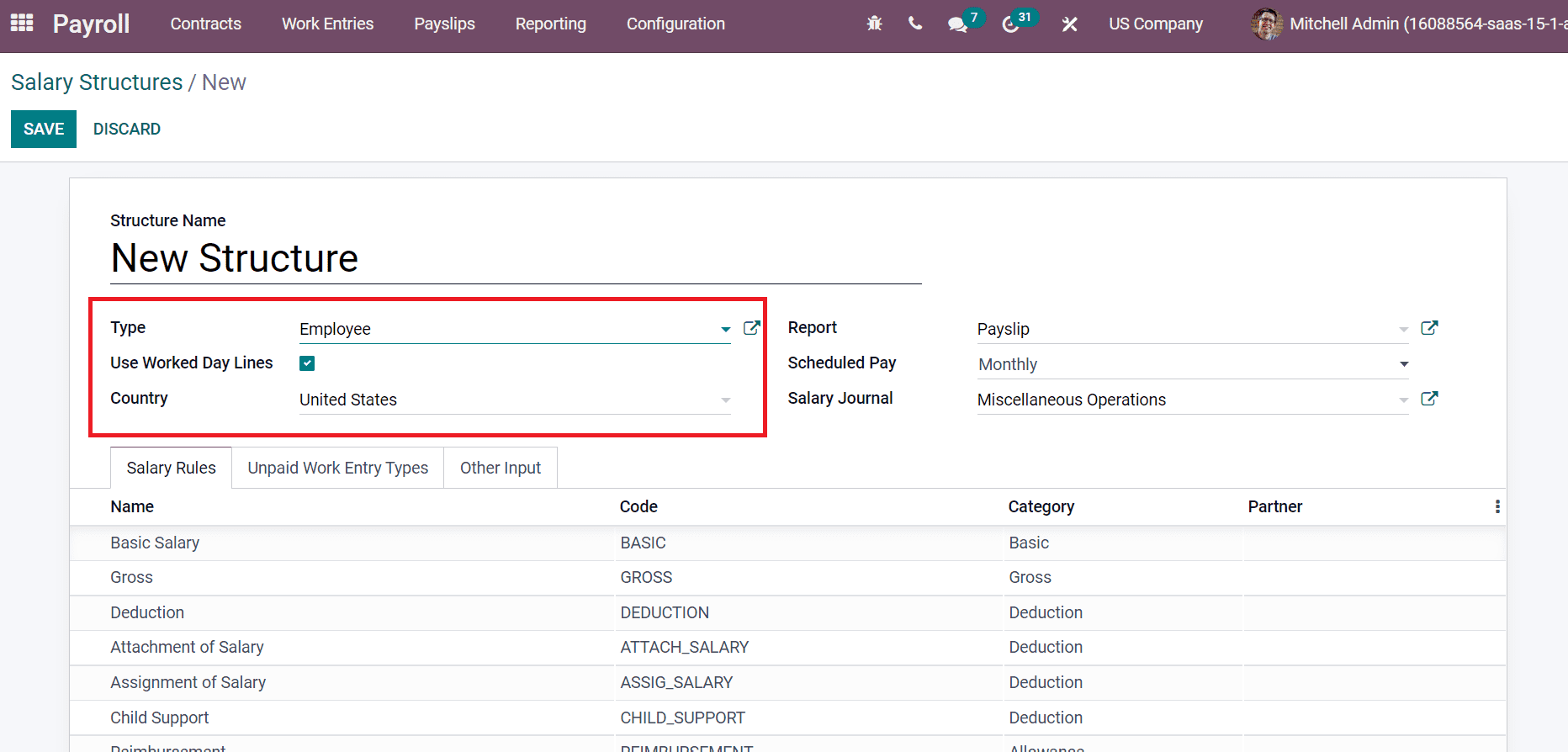This screenshot has height=752, width=1568.
Task: Switch to Unpaid Work Entry Types tab
Action: pos(337,468)
